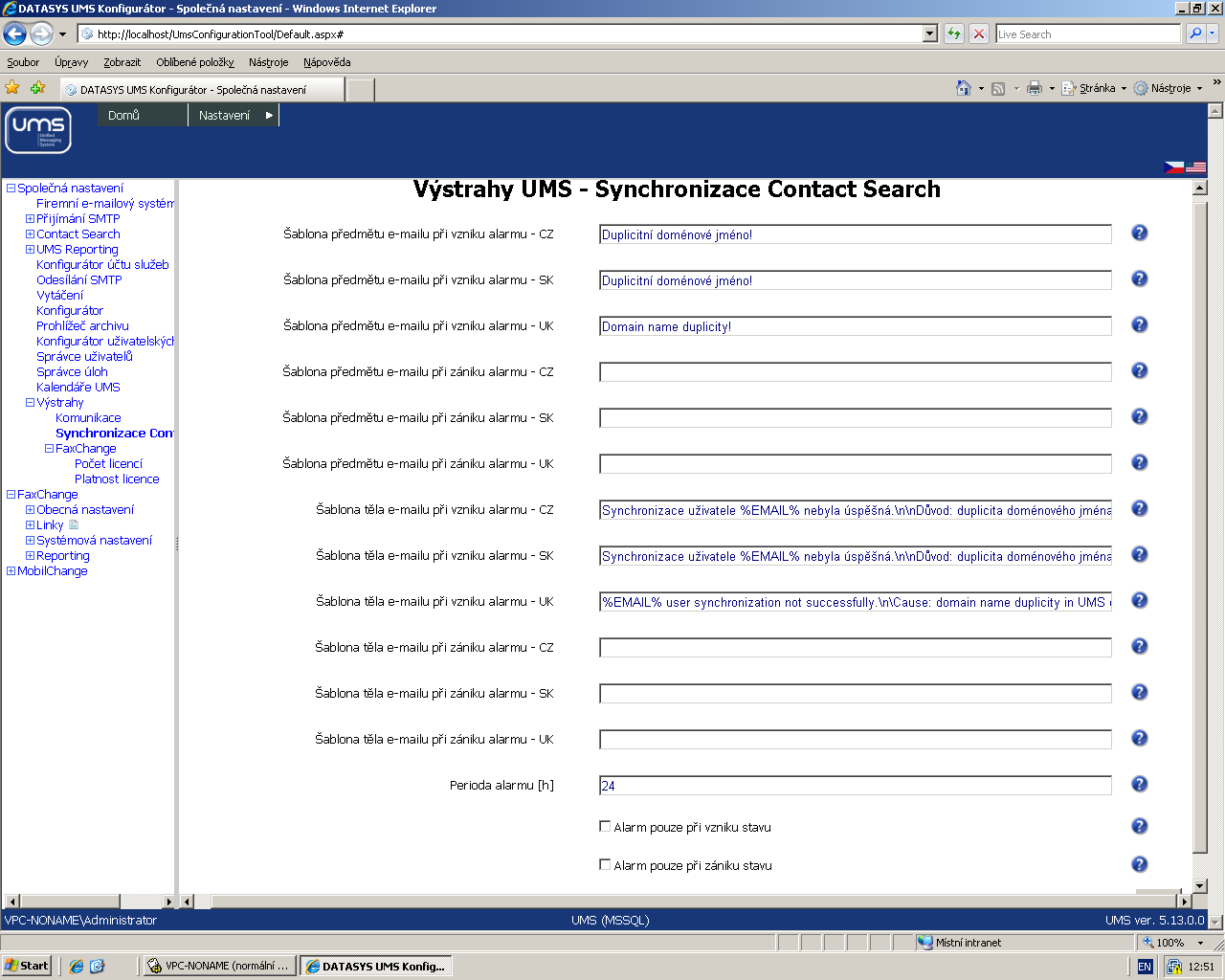The width and height of the screenshot is (1225, 980).
Task: Open Konfigurátor účtu služeb page
Action: click(x=102, y=265)
